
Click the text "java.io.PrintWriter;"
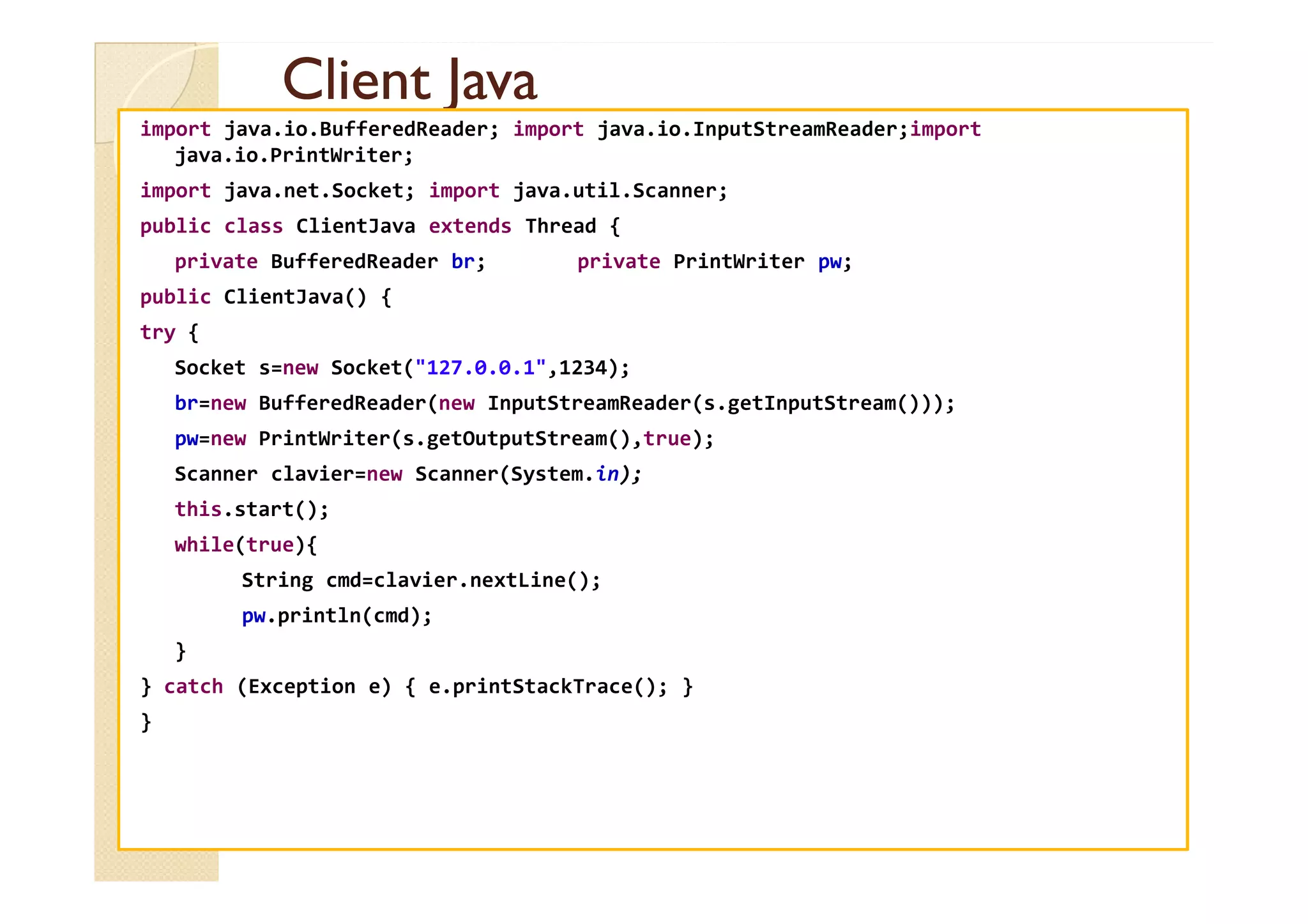pos(294,156)
